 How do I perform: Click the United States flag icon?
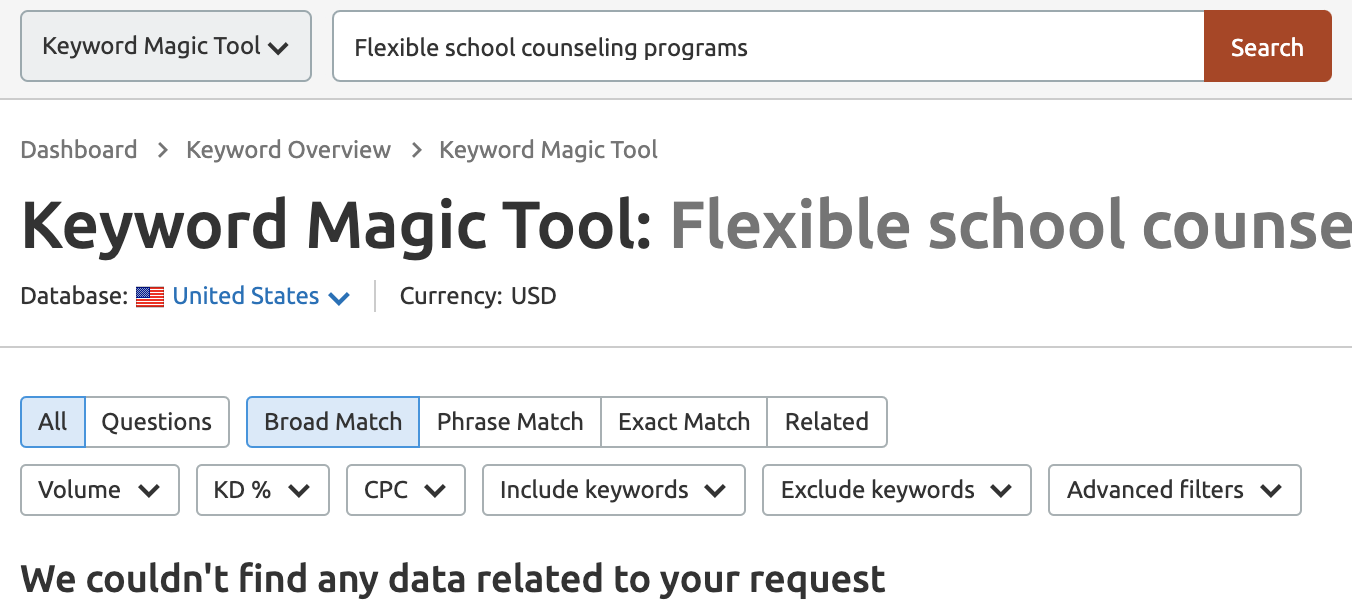click(x=150, y=297)
